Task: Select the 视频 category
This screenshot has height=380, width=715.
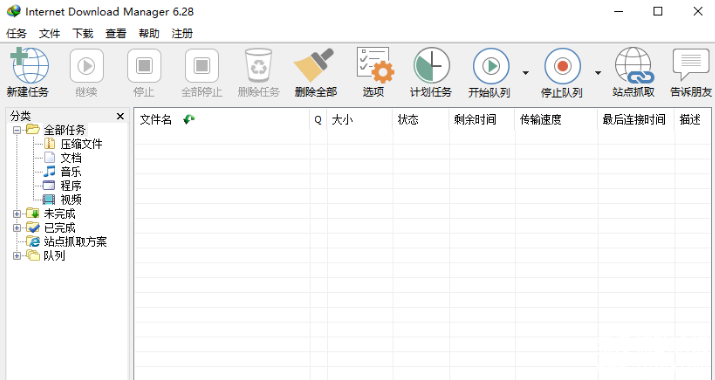Action: coord(71,200)
